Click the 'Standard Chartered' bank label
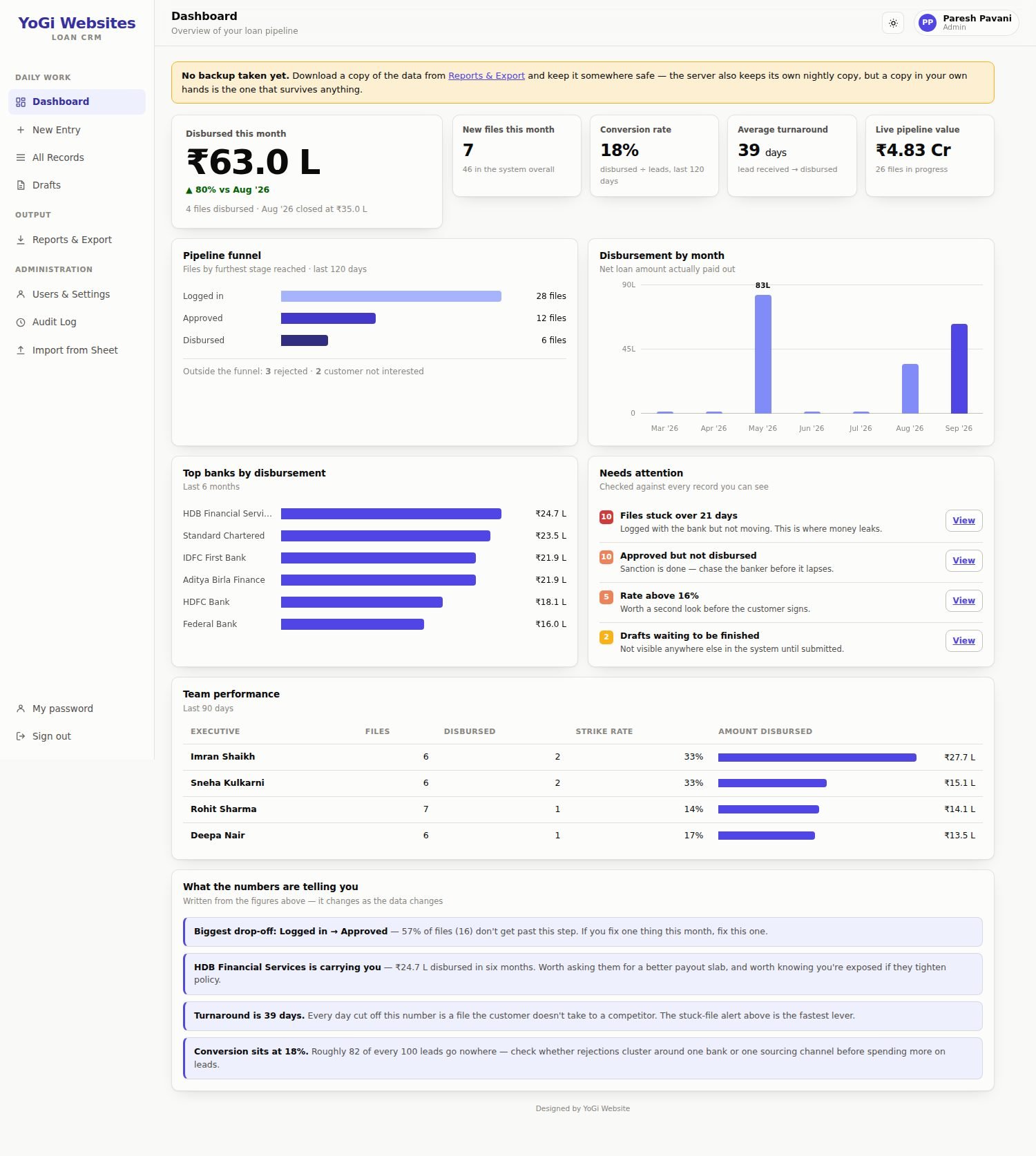This screenshot has width=1036, height=1156. 224,536
